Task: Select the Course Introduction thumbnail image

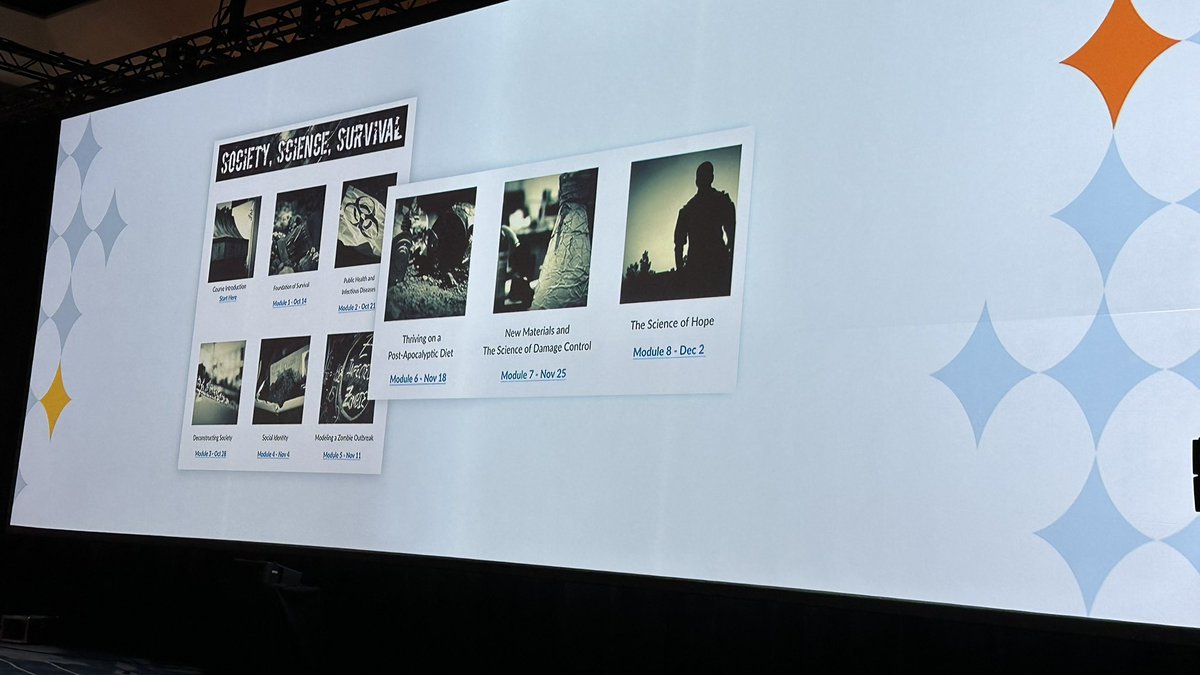Action: click(235, 238)
